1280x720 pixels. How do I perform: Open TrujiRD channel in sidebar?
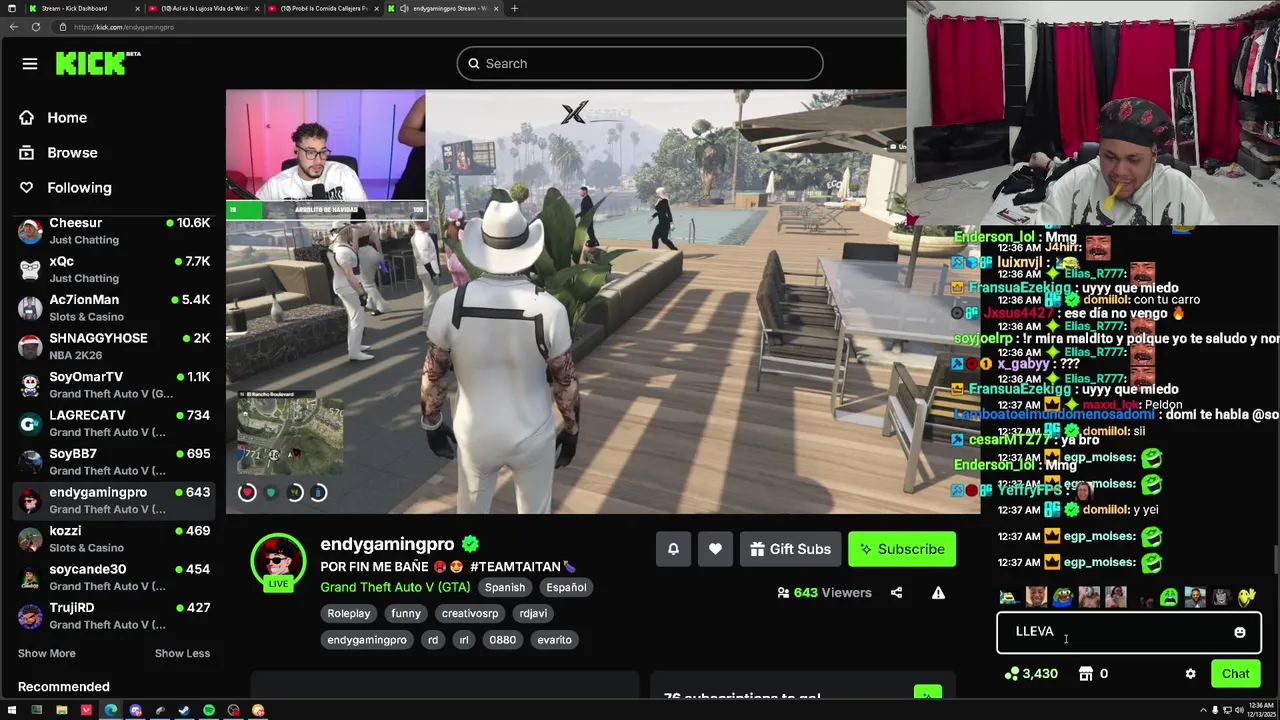(x=115, y=616)
